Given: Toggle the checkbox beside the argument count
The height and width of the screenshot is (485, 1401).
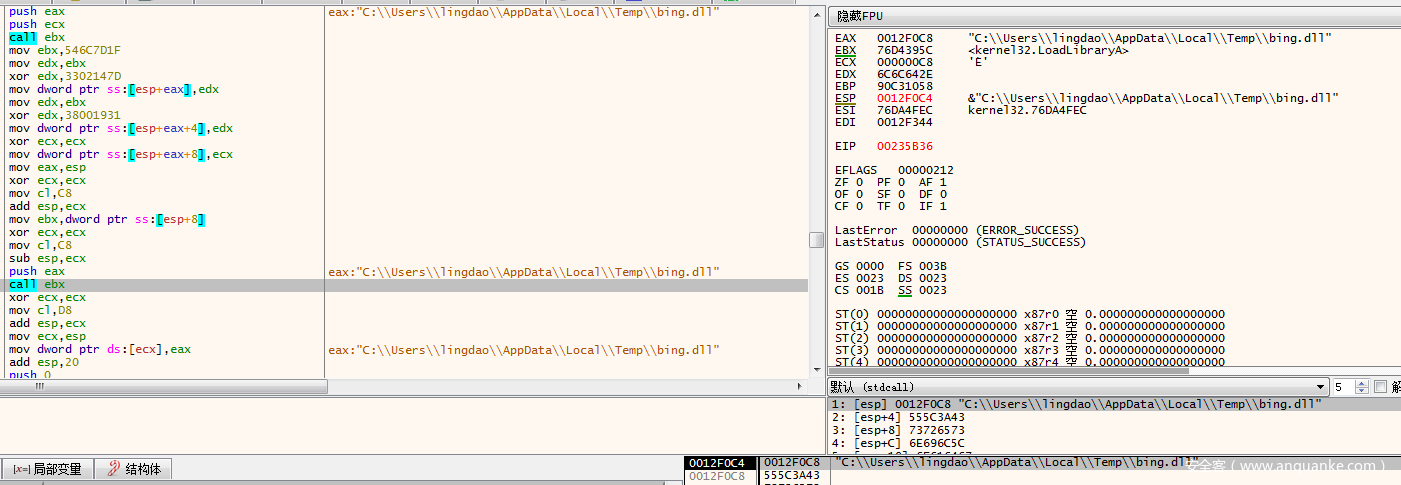Looking at the screenshot, I should pos(1381,387).
